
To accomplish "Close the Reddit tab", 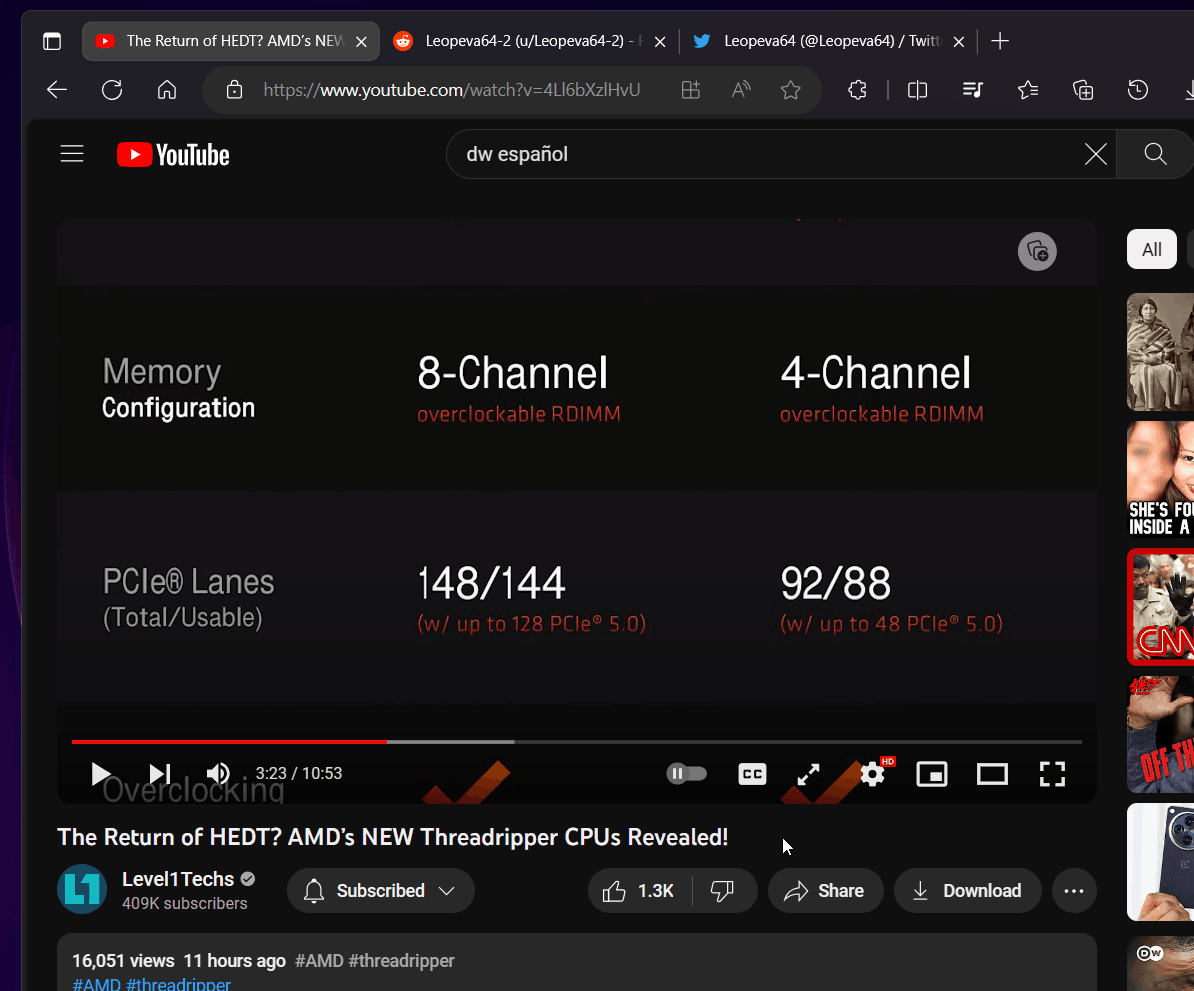I will click(660, 42).
